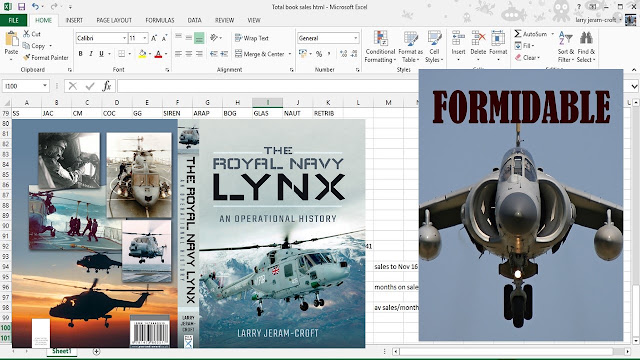Screen dimensions: 640x360
Task: Toggle Underline formatting
Action: pos(101,53)
